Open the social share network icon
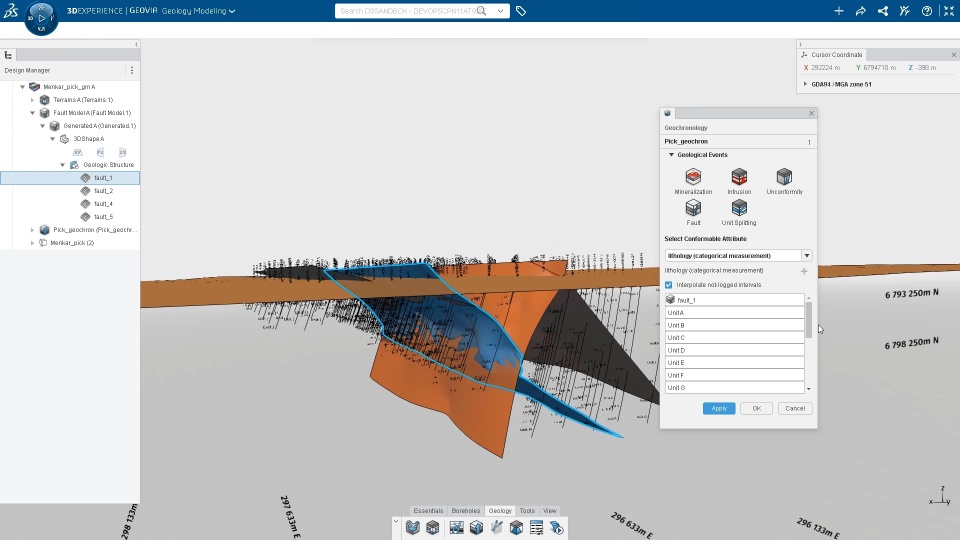 coord(883,11)
